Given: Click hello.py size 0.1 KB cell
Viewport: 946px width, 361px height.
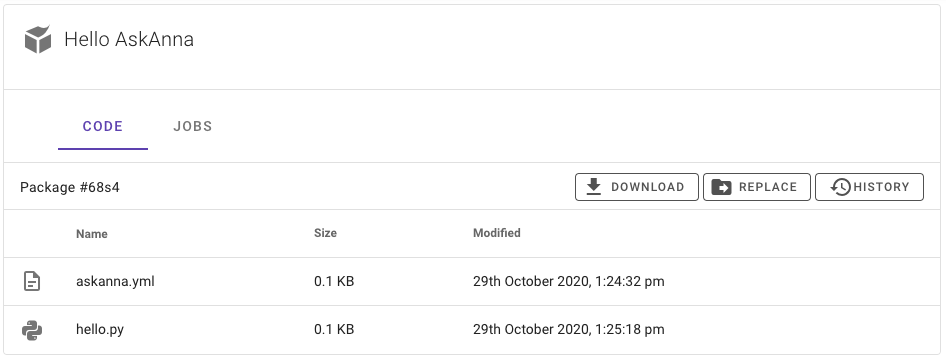Looking at the screenshot, I should coord(334,330).
